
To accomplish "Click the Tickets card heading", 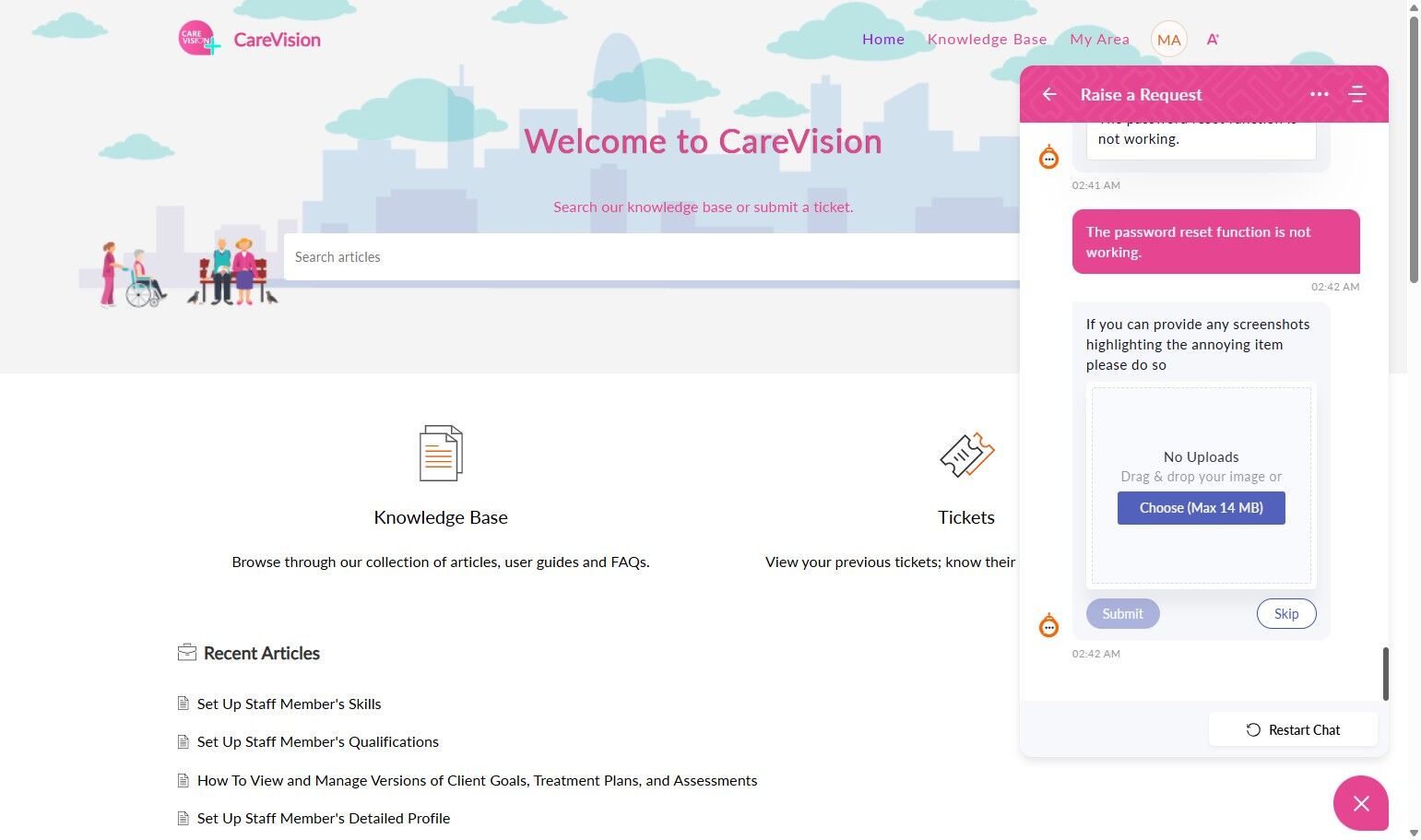I will (966, 517).
